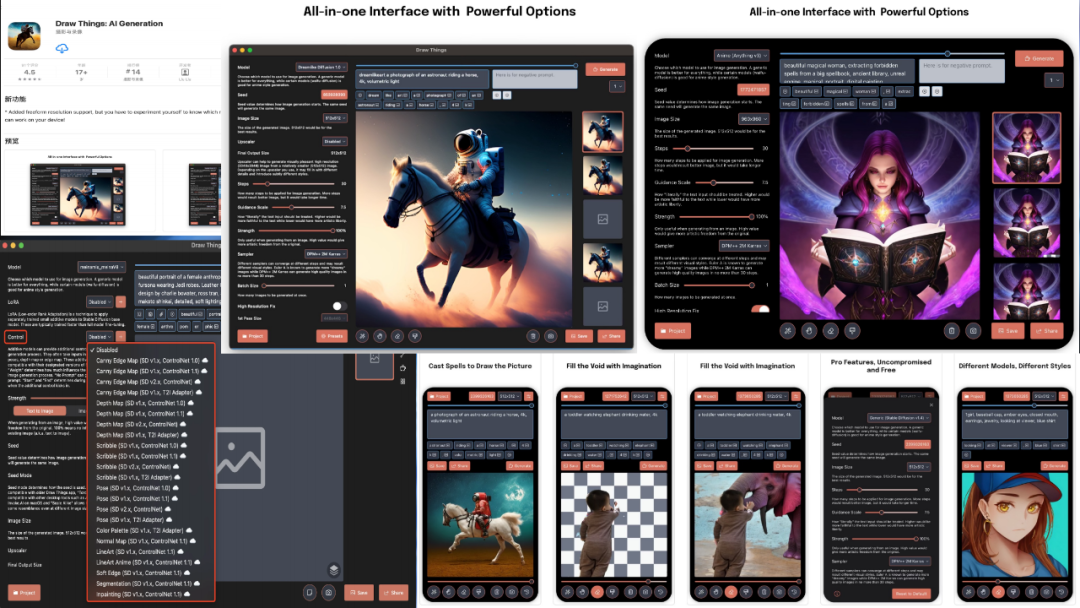Select Text to Image segment in ControlNet window

39,410
